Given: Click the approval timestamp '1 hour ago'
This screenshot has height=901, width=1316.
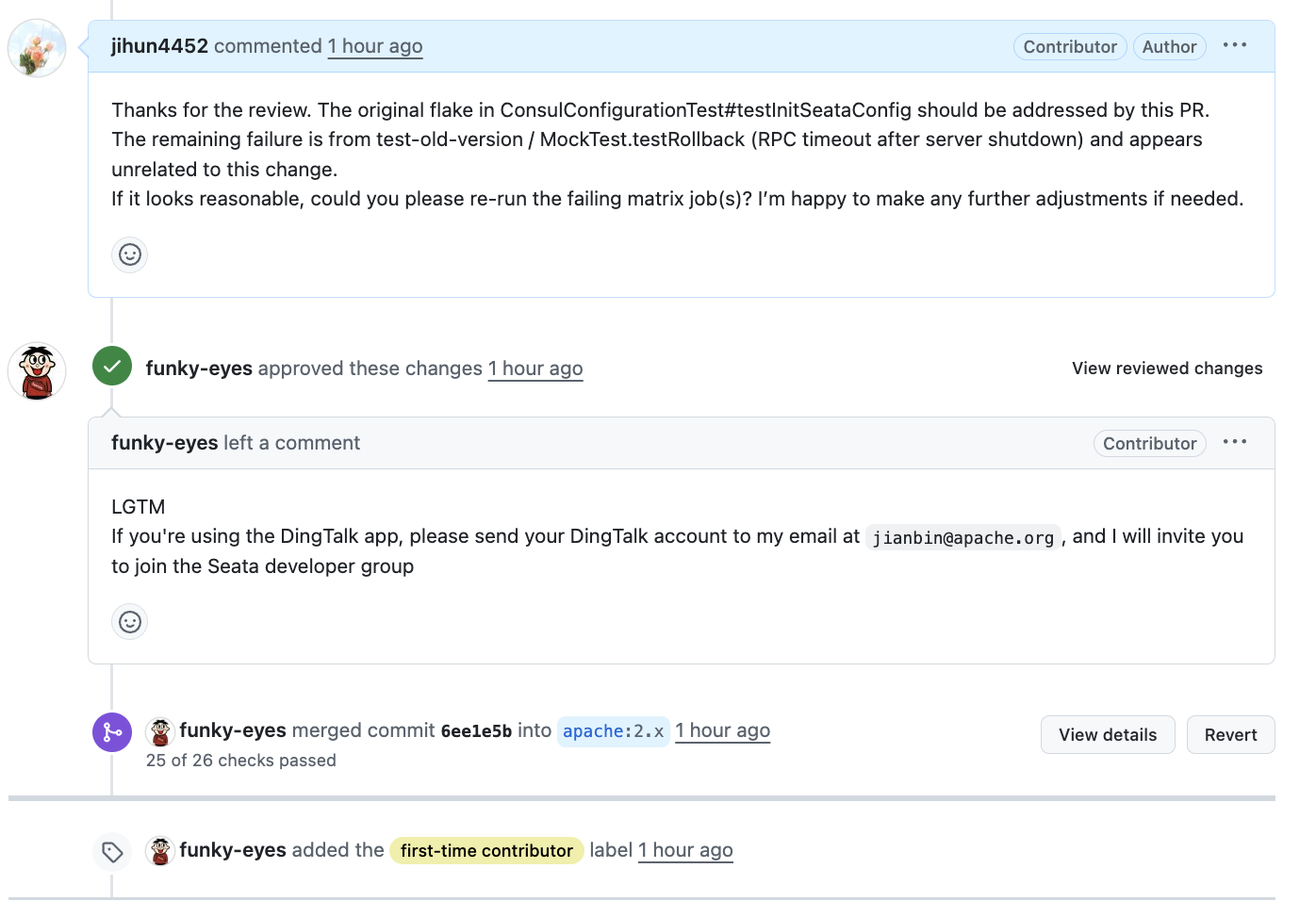Looking at the screenshot, I should (535, 369).
